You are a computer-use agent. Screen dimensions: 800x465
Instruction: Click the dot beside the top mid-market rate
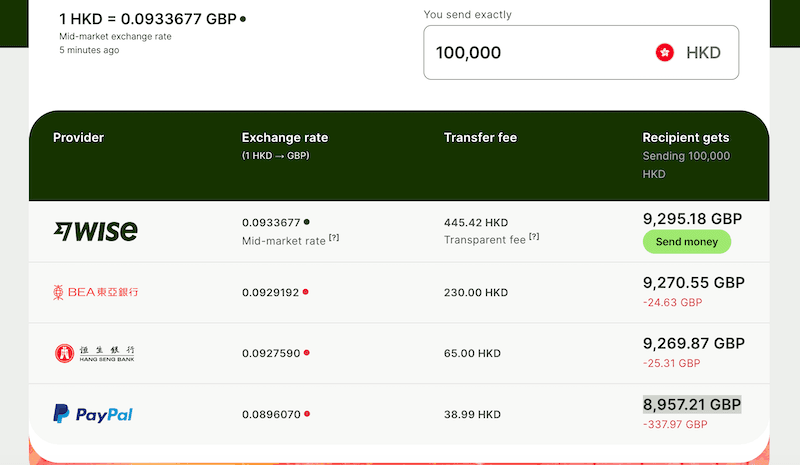tap(243, 19)
